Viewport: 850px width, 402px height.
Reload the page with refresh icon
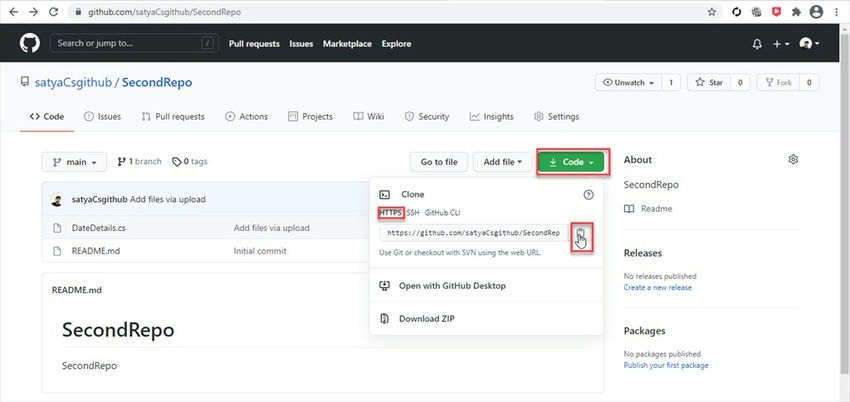tap(53, 12)
